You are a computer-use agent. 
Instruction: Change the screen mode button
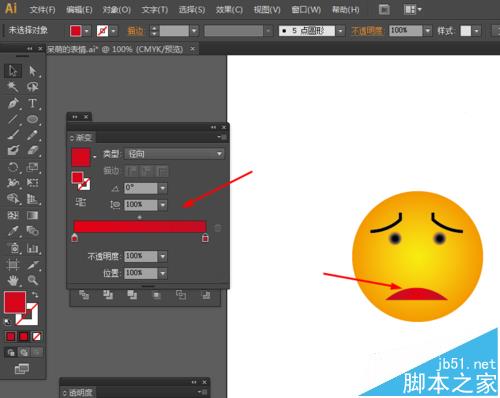coord(22,369)
